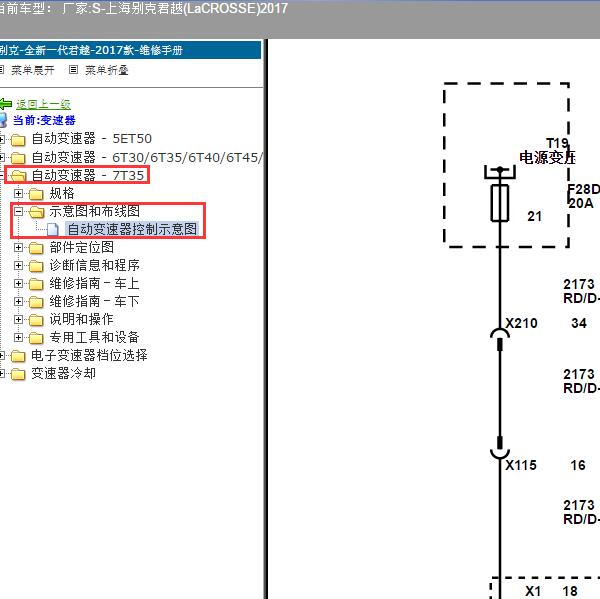Select the 示意图和布线图 tree item
This screenshot has height=599, width=600.
tap(95, 211)
